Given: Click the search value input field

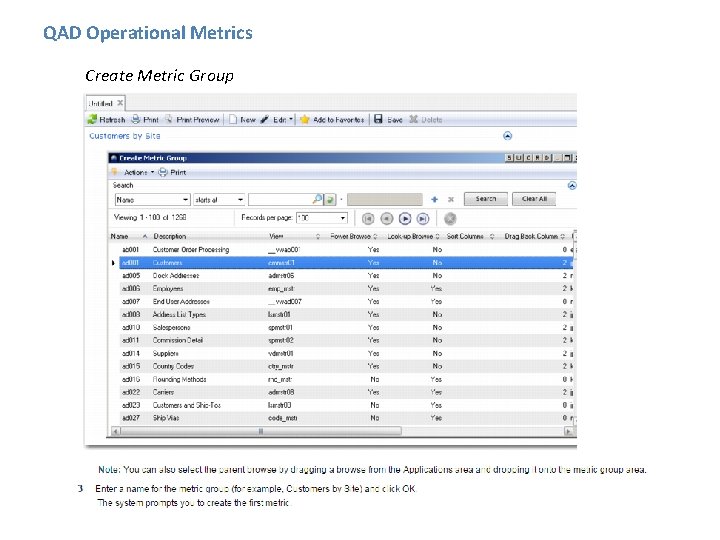Looking at the screenshot, I should [280, 200].
